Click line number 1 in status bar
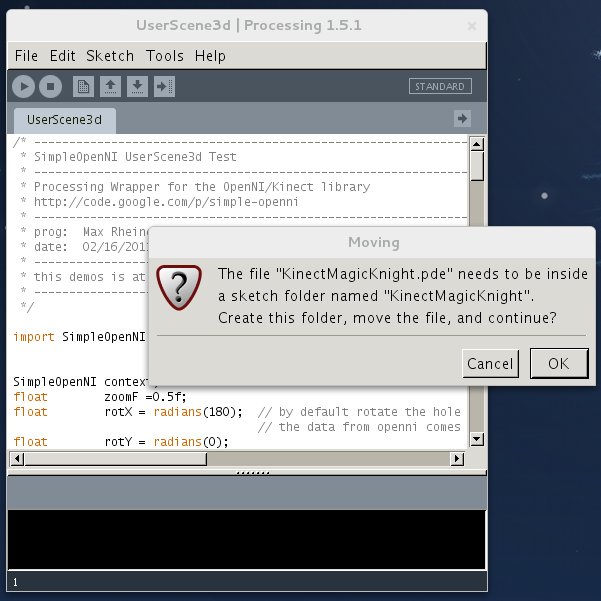This screenshot has width=601, height=601. tap(15, 583)
